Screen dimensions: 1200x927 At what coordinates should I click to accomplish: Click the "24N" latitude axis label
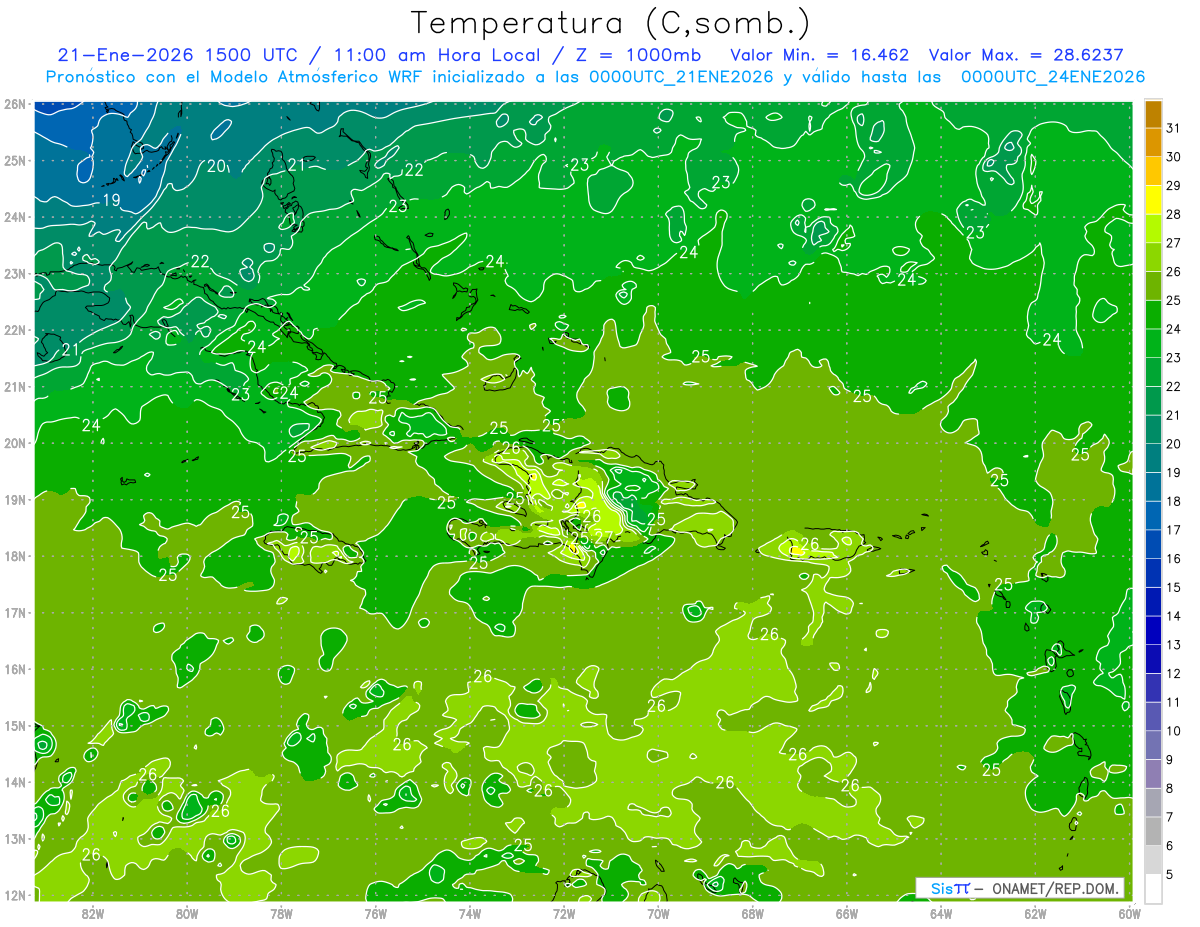point(15,217)
